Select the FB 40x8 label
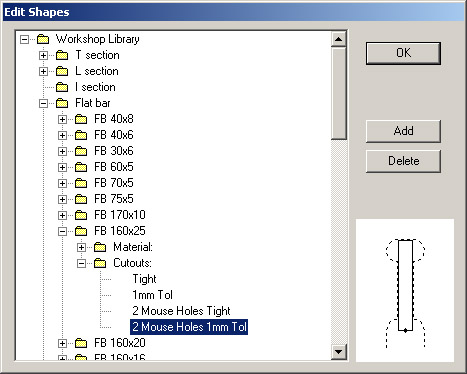 [x=114, y=119]
